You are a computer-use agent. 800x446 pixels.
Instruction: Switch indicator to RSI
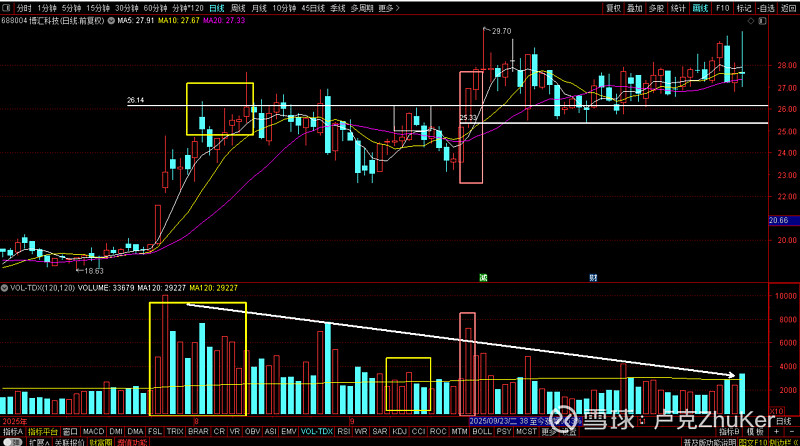click(344, 432)
